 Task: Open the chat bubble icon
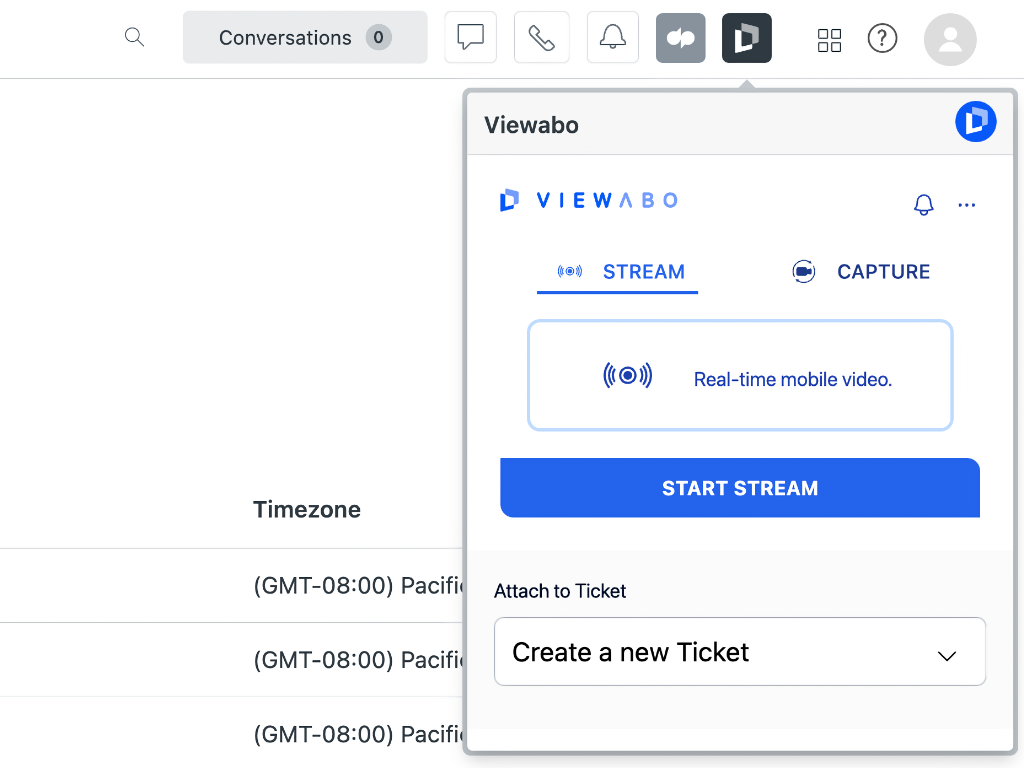point(470,38)
